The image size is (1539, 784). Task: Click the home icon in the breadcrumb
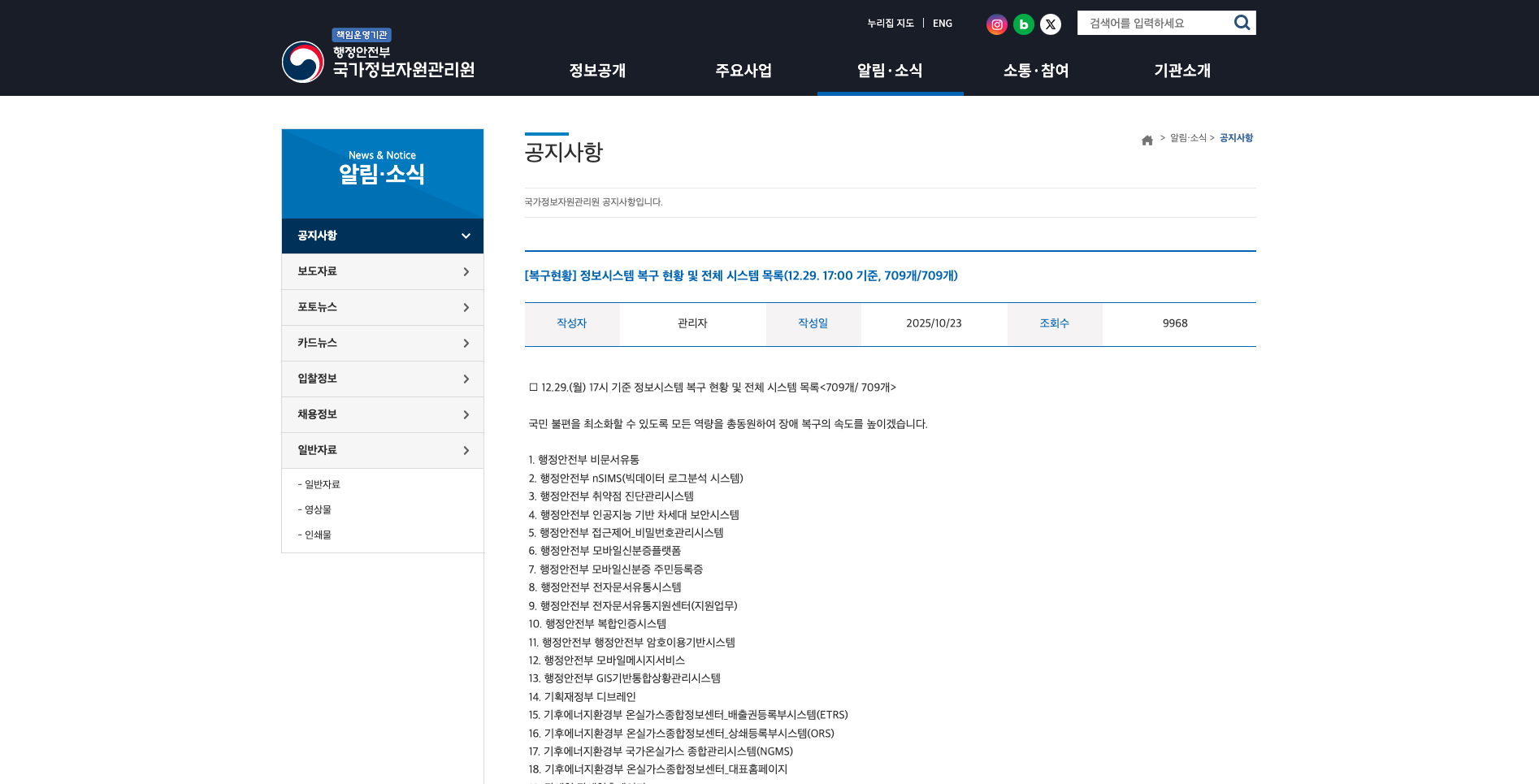[1147, 139]
